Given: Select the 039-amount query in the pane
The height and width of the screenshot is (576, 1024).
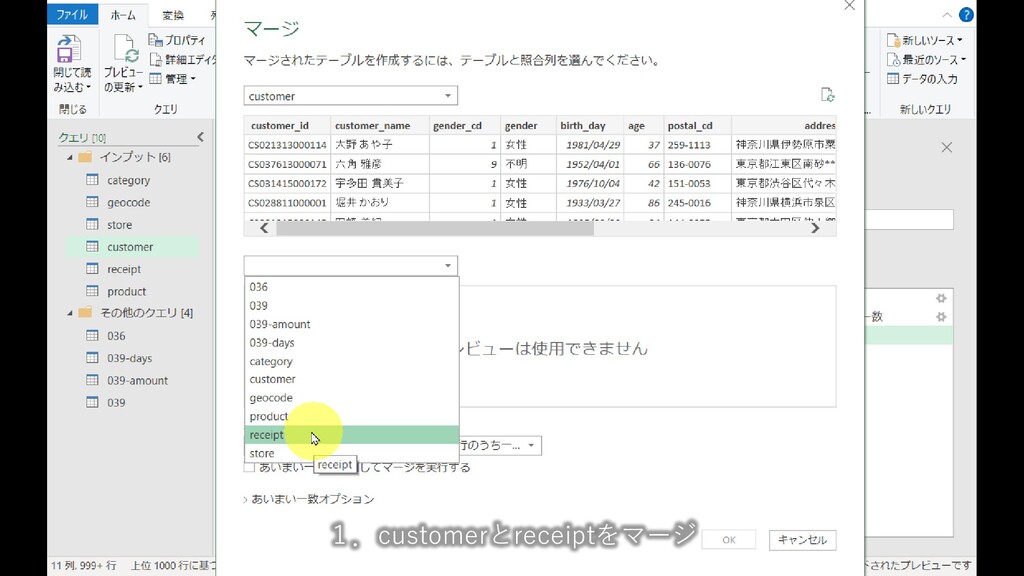Looking at the screenshot, I should coord(137,380).
